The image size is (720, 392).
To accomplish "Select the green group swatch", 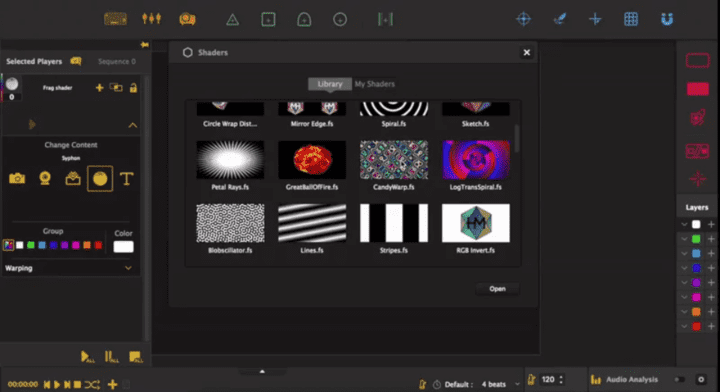I will [31, 245].
